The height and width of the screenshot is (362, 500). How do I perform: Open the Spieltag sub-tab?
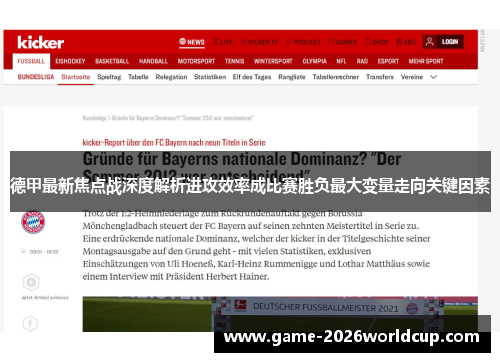tap(109, 77)
